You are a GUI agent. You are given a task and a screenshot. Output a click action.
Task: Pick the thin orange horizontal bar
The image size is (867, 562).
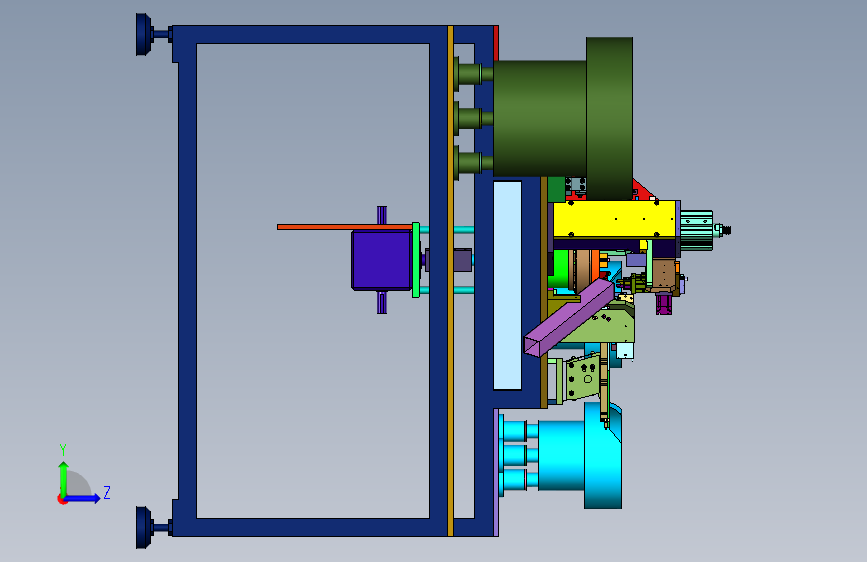tap(344, 227)
